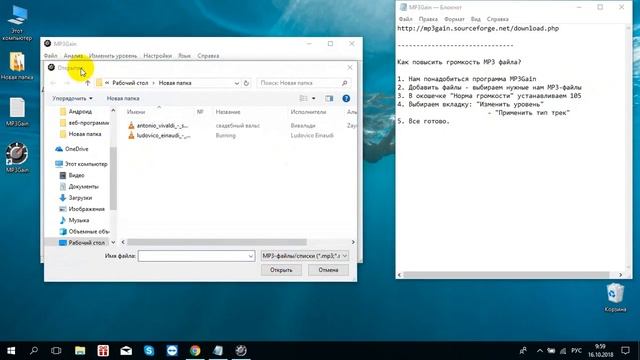Open Mail app from taskbar

[x=126, y=351]
